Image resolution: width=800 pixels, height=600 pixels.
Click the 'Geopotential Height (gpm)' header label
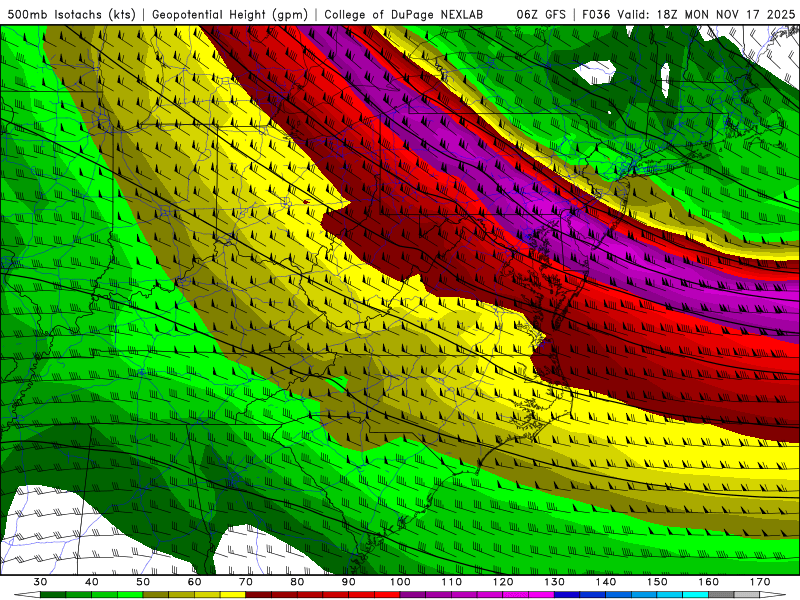pyautogui.click(x=230, y=15)
